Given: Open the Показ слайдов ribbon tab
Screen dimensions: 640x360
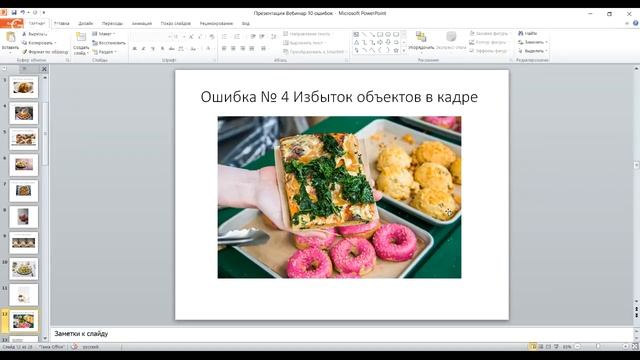Looking at the screenshot, I should 176,24.
